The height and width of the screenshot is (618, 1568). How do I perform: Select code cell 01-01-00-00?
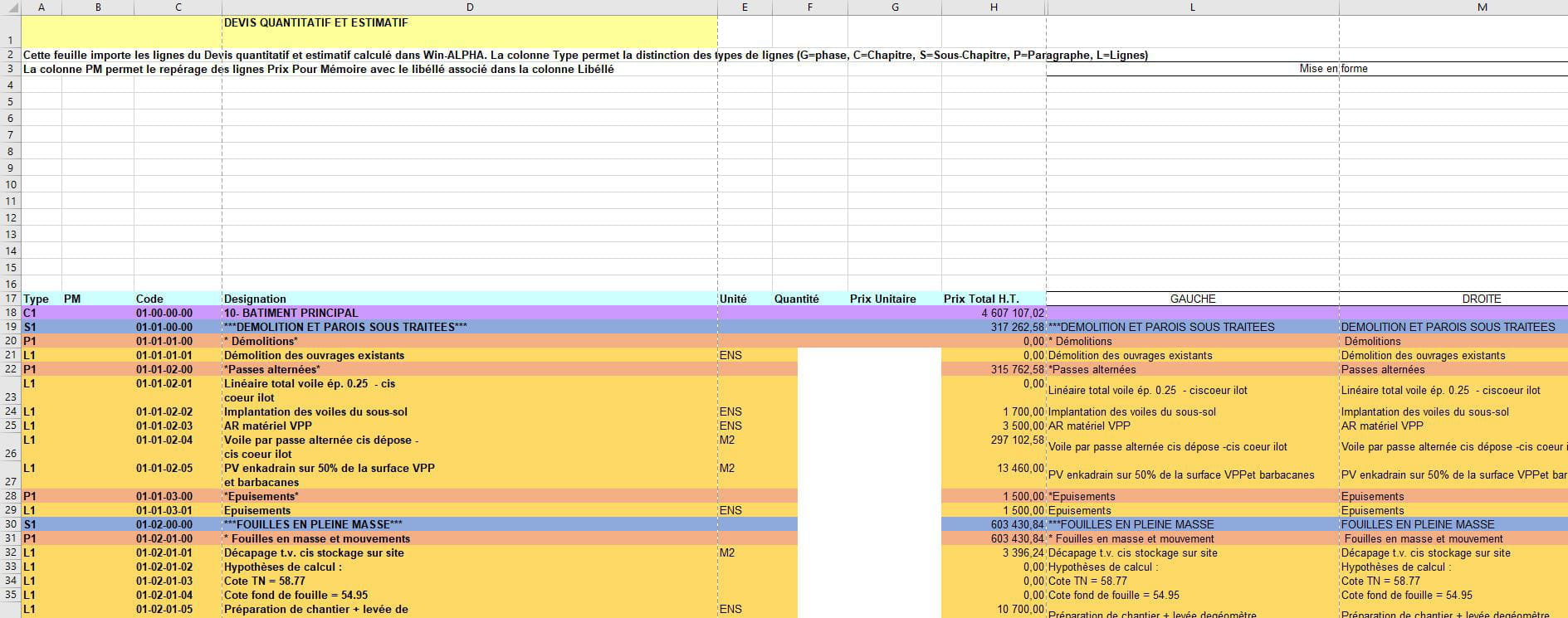[178, 327]
